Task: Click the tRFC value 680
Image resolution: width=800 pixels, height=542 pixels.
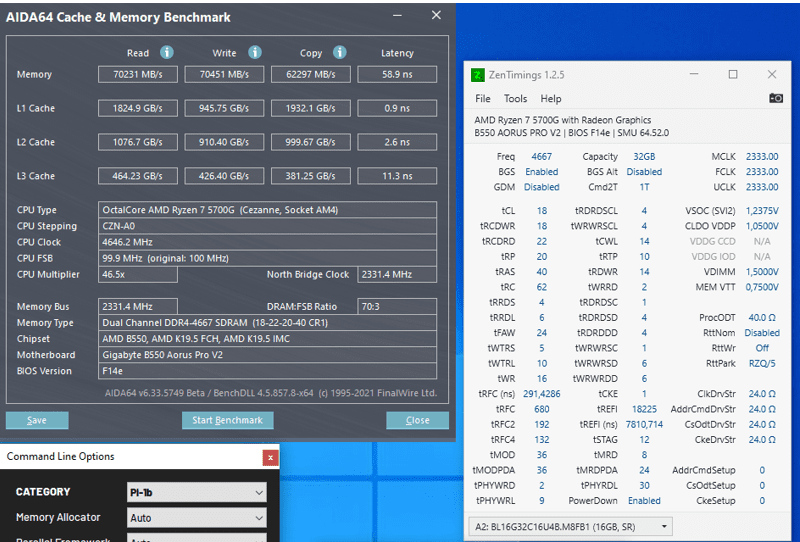Action: [541, 409]
